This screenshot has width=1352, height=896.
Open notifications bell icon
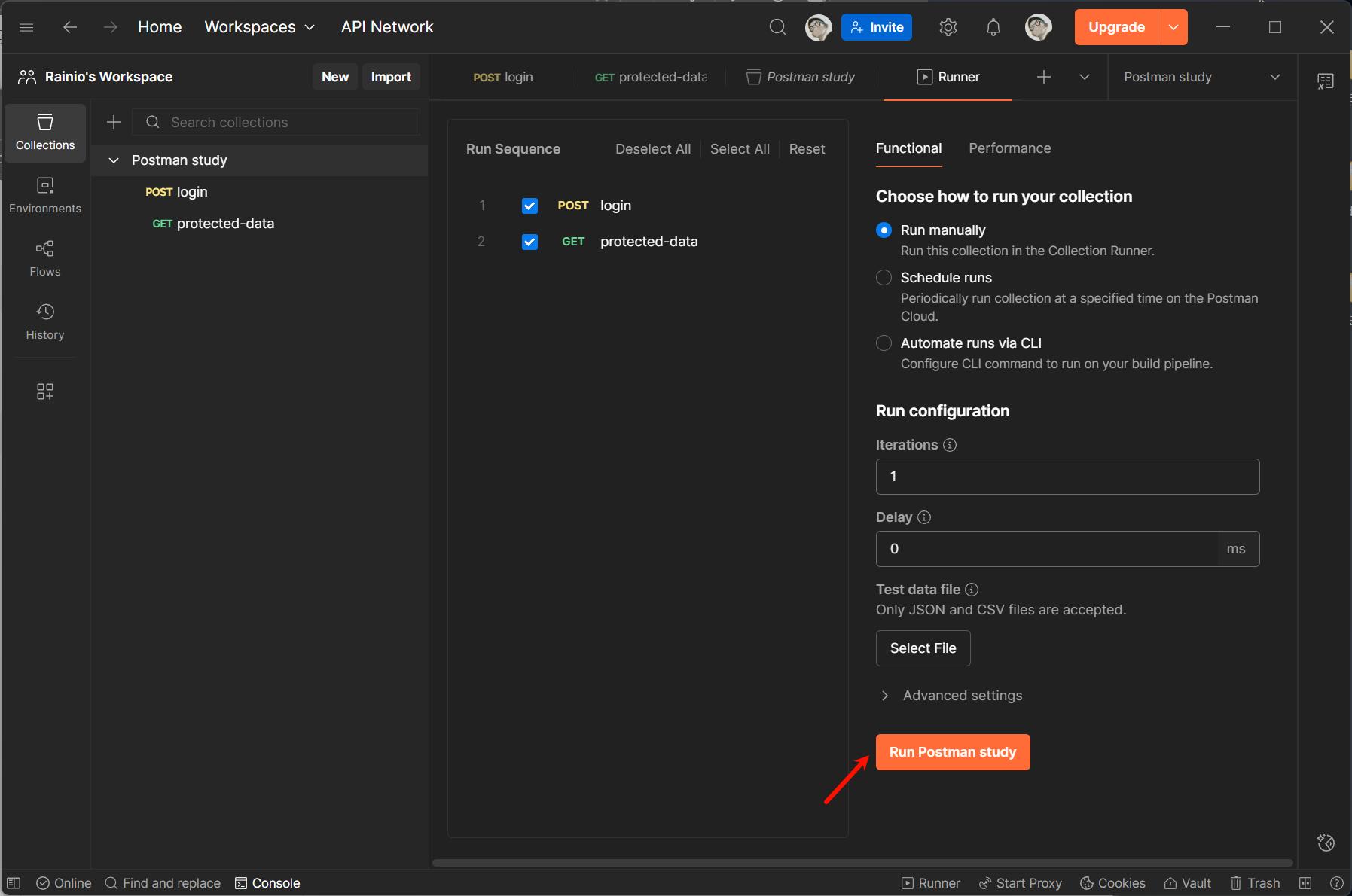point(993,27)
